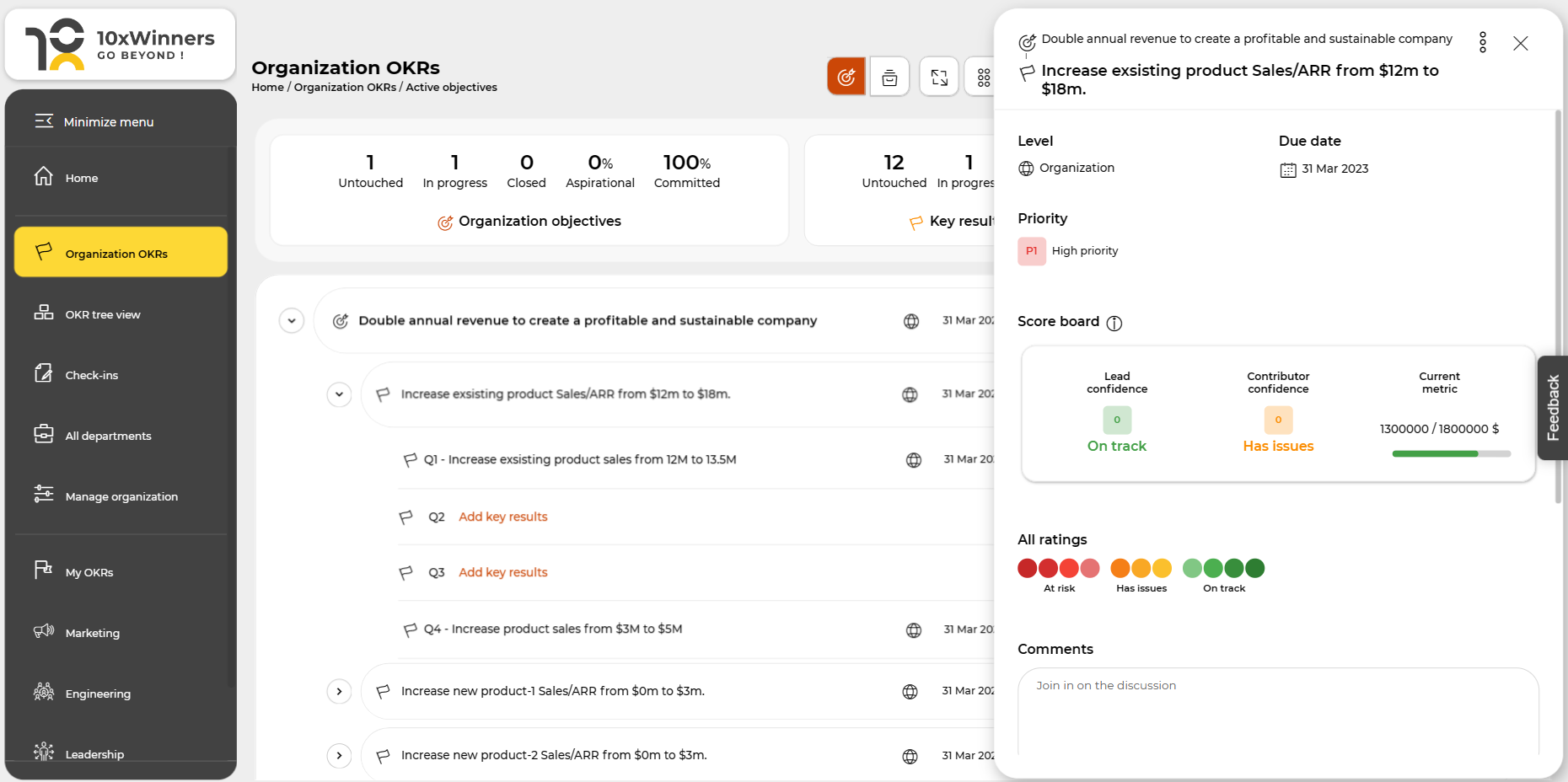Select the objectives target icon in toolbar

[846, 76]
